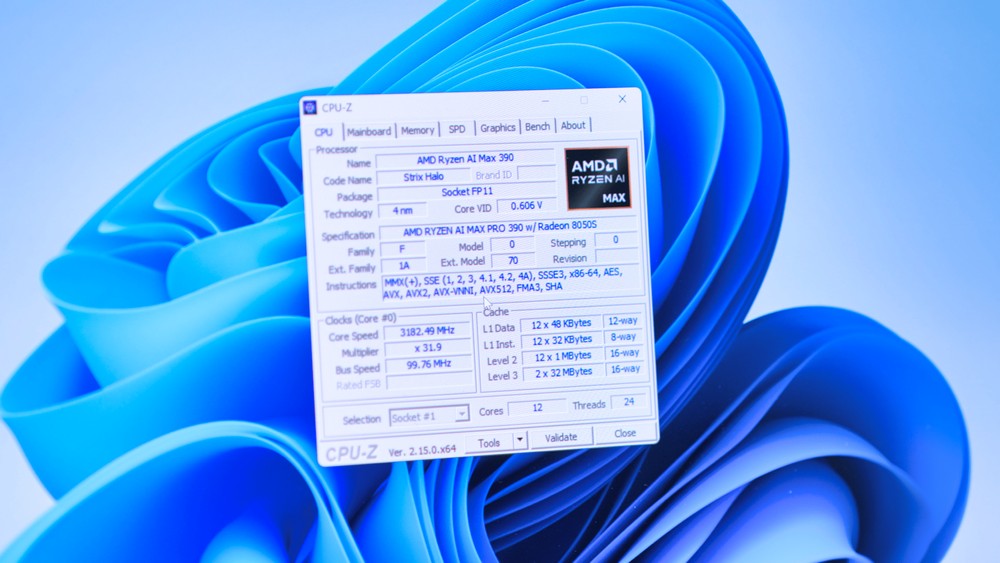The width and height of the screenshot is (1000, 563).
Task: Click the processor Name field
Action: (465, 160)
